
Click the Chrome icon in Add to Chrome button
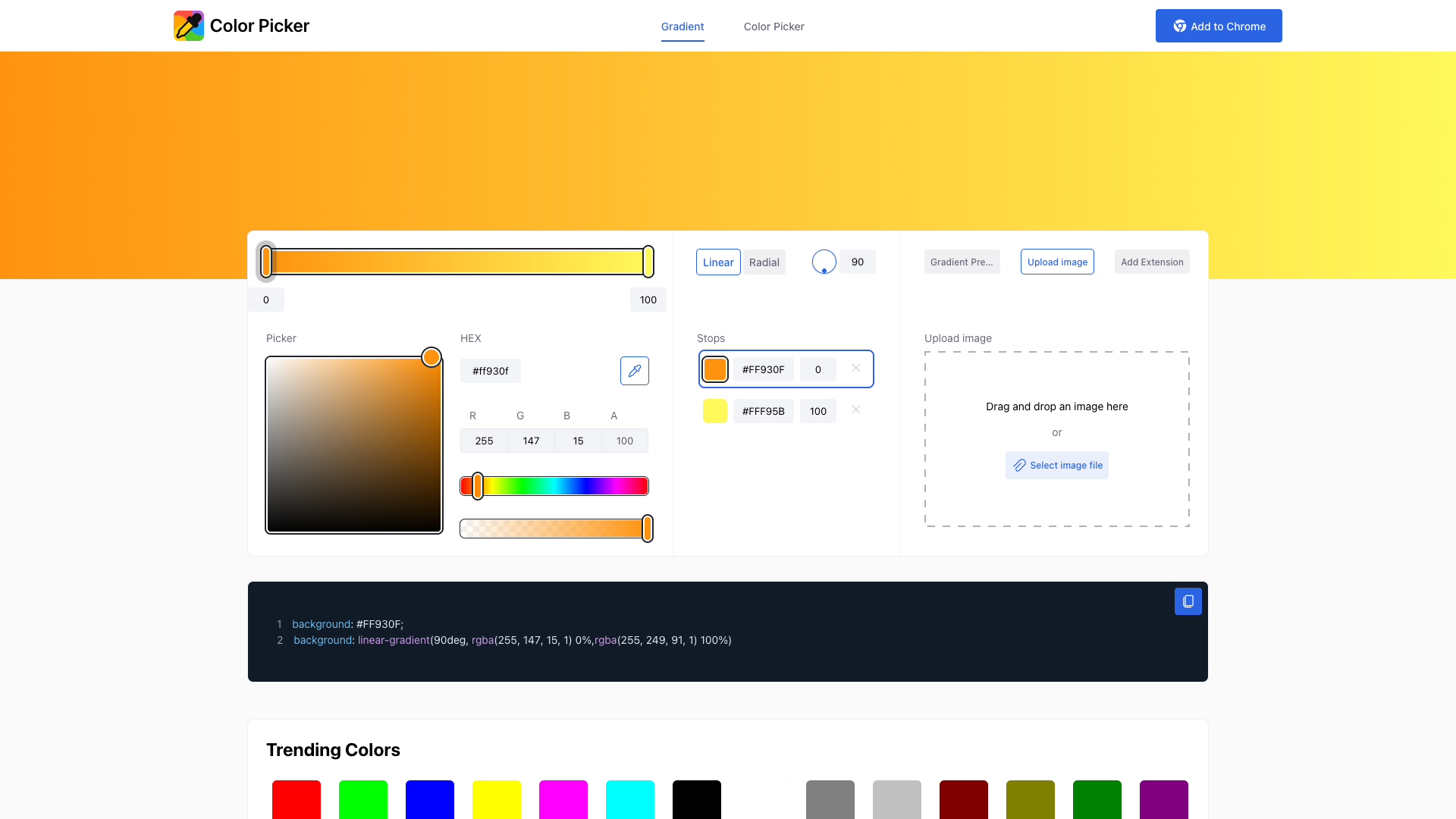point(1180,26)
